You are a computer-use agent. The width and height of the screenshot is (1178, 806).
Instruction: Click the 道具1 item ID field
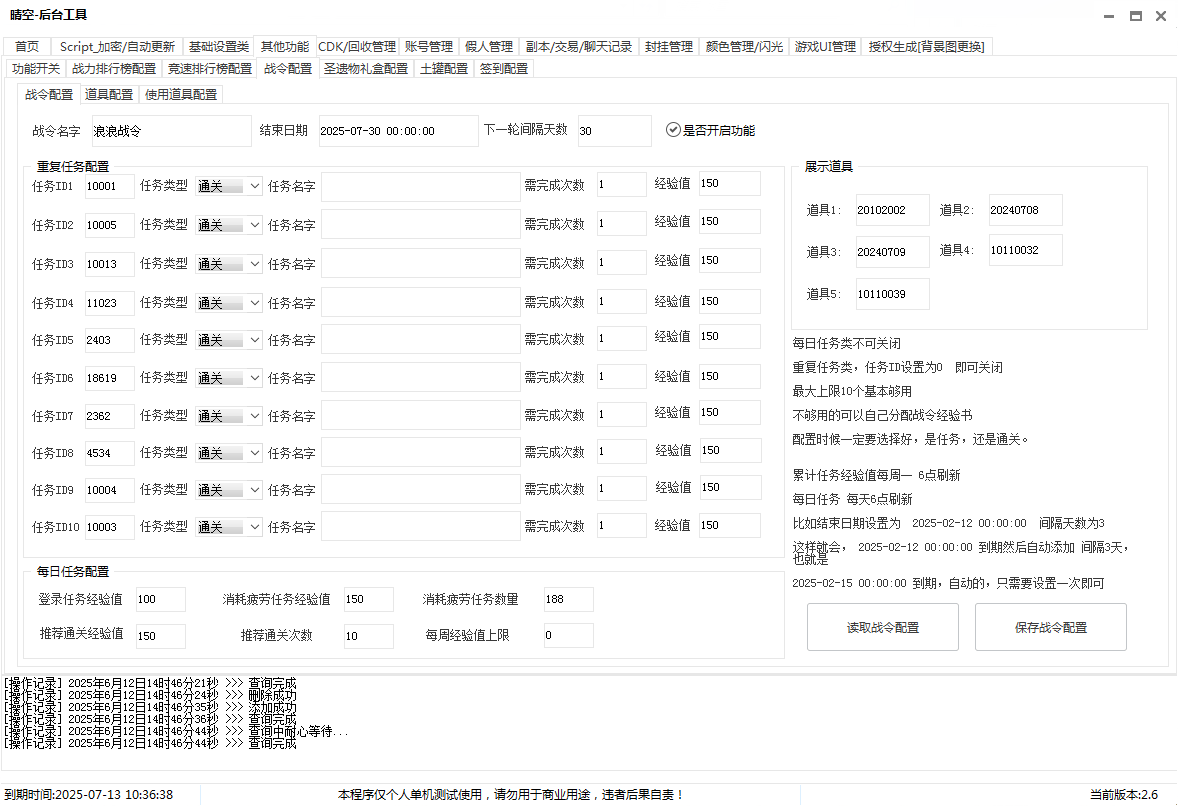[x=892, y=210]
